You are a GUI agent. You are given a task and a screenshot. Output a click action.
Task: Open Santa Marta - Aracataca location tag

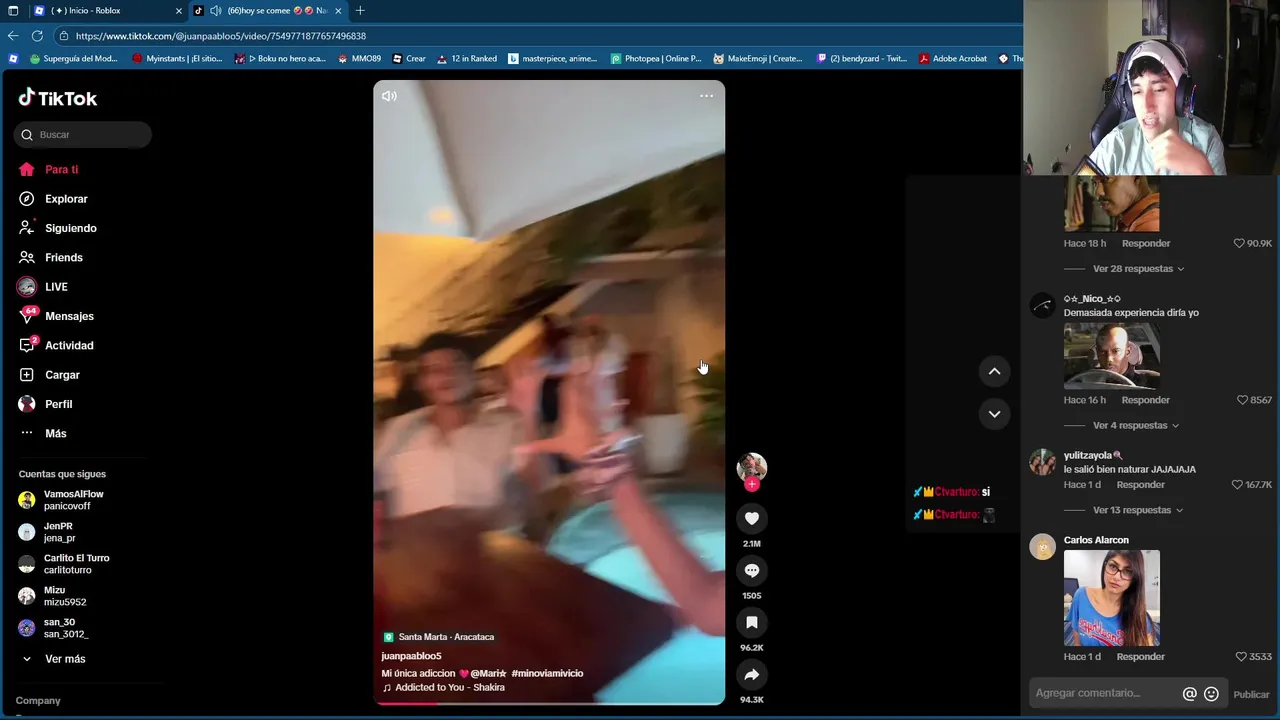pos(439,637)
